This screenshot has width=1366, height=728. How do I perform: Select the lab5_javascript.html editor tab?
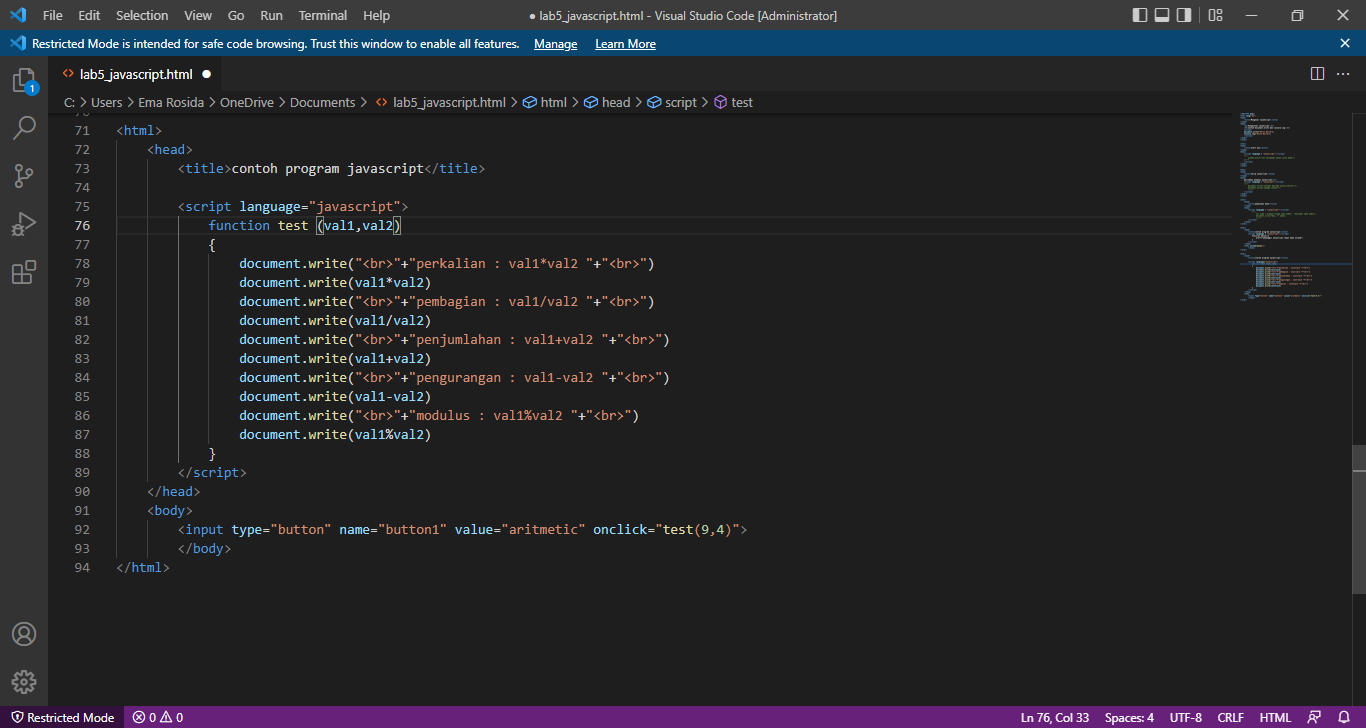[136, 74]
